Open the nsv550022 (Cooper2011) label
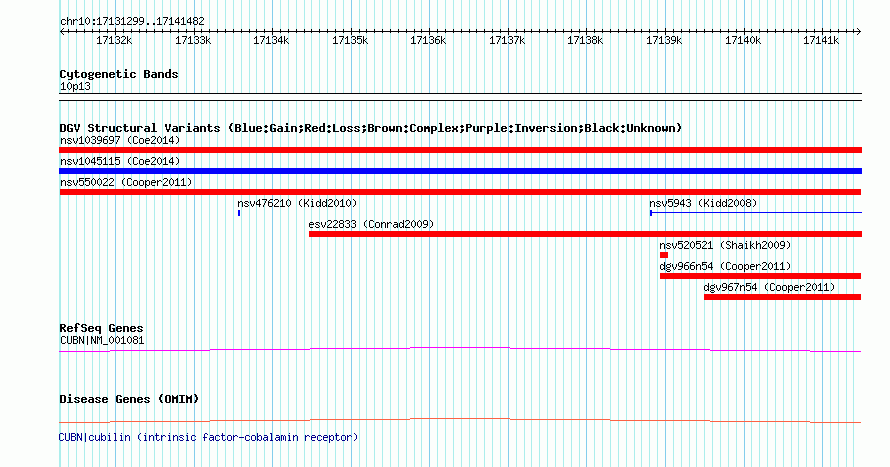 pos(126,182)
